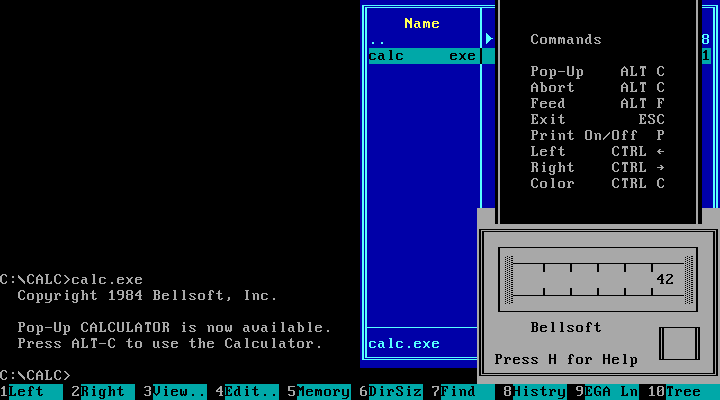Screen dimensions: 720x400
Task: Click the calculator display showing 42
Action: [598, 279]
